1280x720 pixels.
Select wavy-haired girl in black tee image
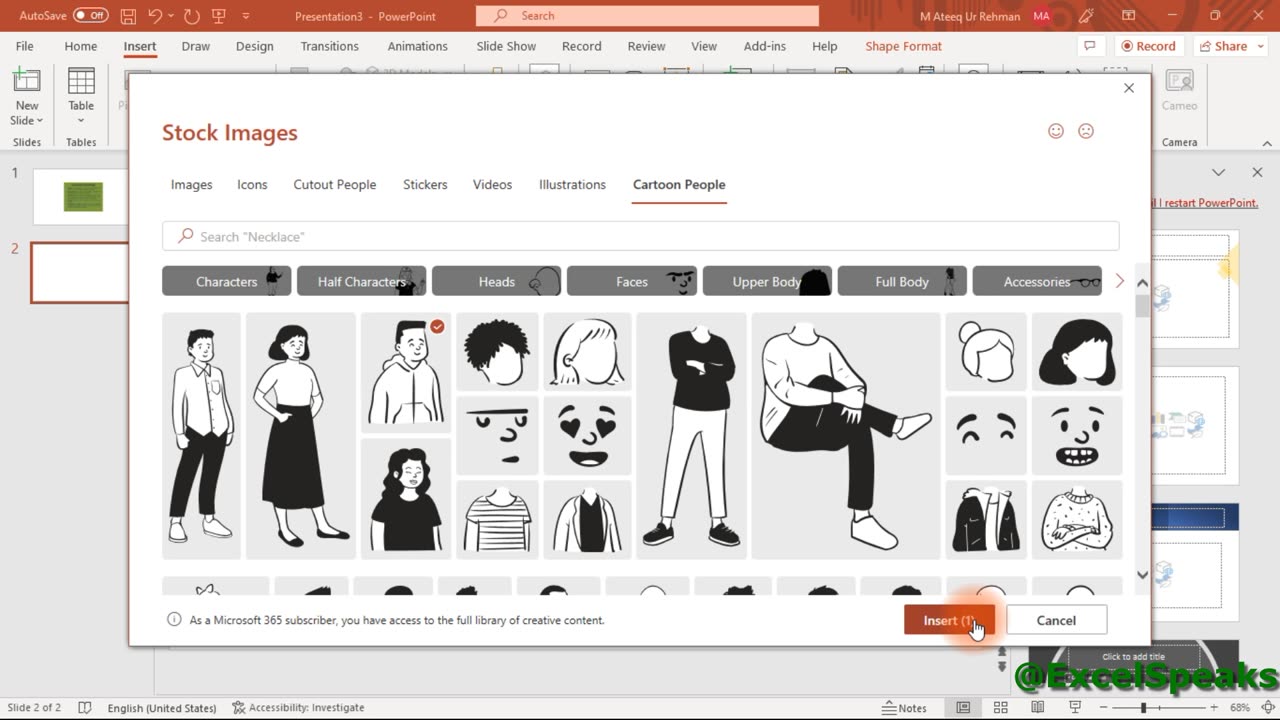click(406, 499)
